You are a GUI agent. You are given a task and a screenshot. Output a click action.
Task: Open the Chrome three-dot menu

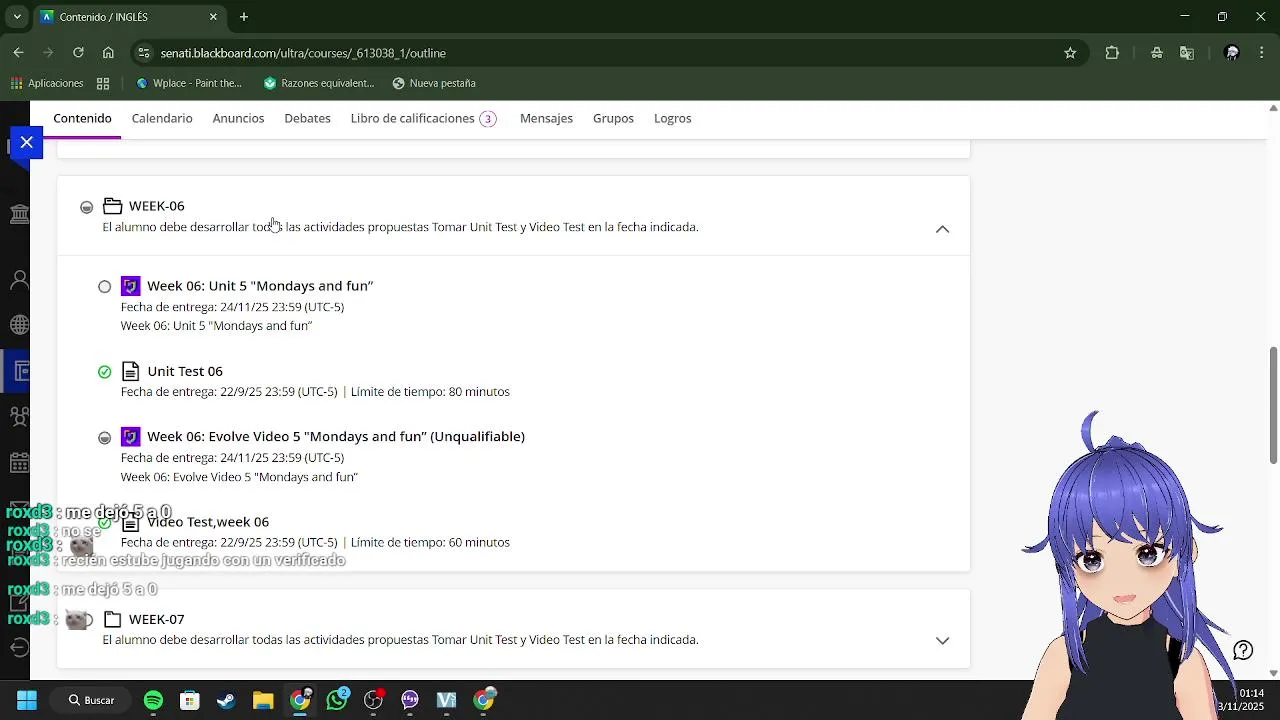click(x=1262, y=53)
